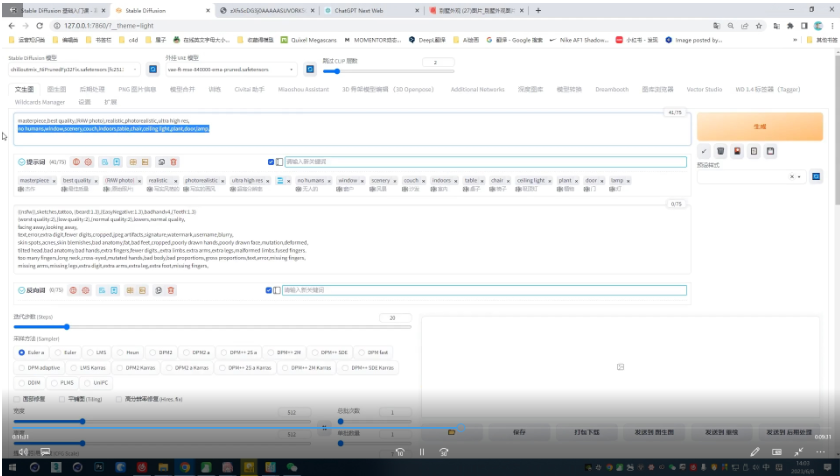Open the PNG 图片信息 tab
The height and width of the screenshot is (476, 840).
click(137, 89)
